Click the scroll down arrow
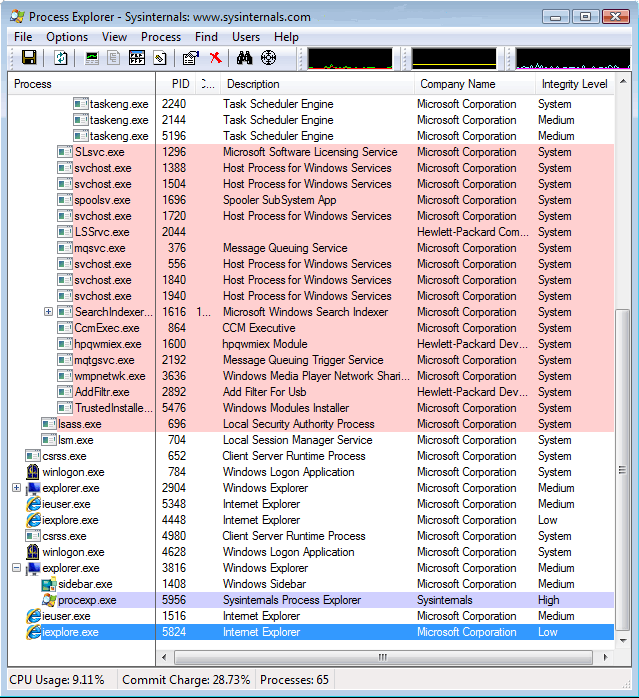This screenshot has width=639, height=698. tap(623, 641)
